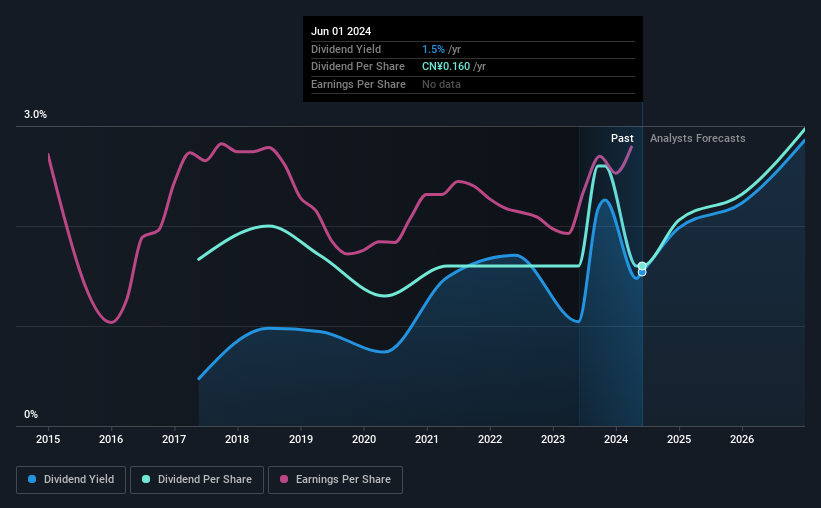Click the pink Earnings Per Share legend dot
The height and width of the screenshot is (508, 821).
pos(284,479)
